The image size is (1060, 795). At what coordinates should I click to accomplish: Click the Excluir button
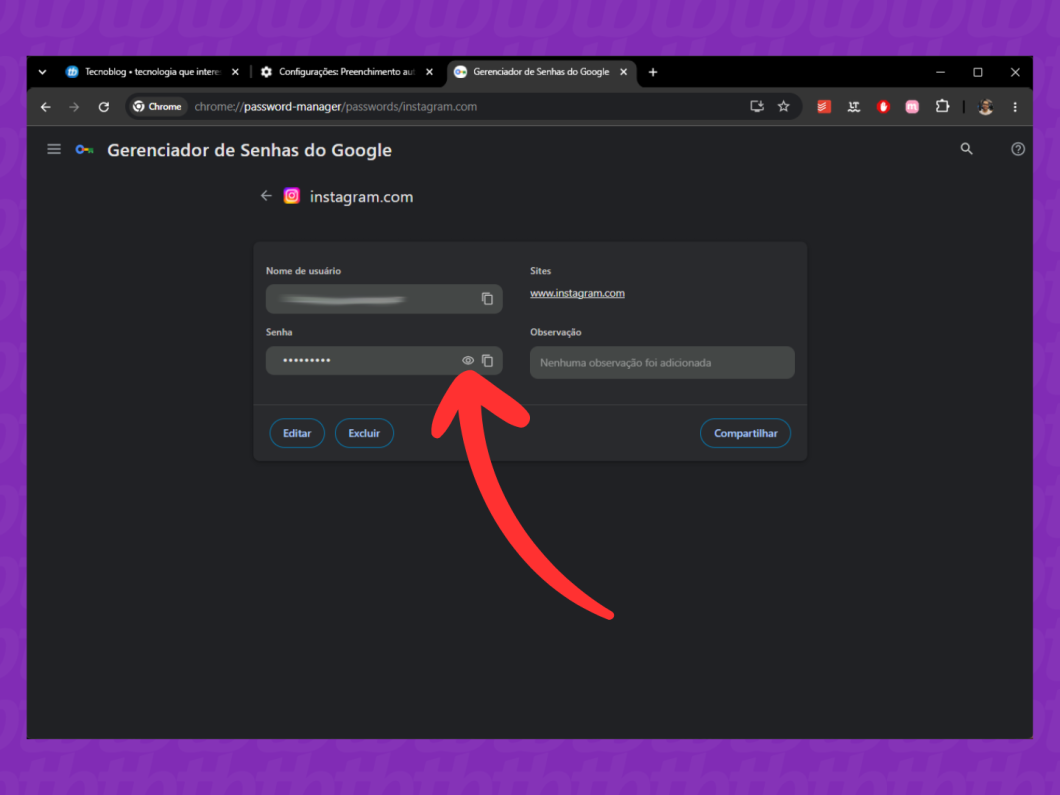click(364, 433)
